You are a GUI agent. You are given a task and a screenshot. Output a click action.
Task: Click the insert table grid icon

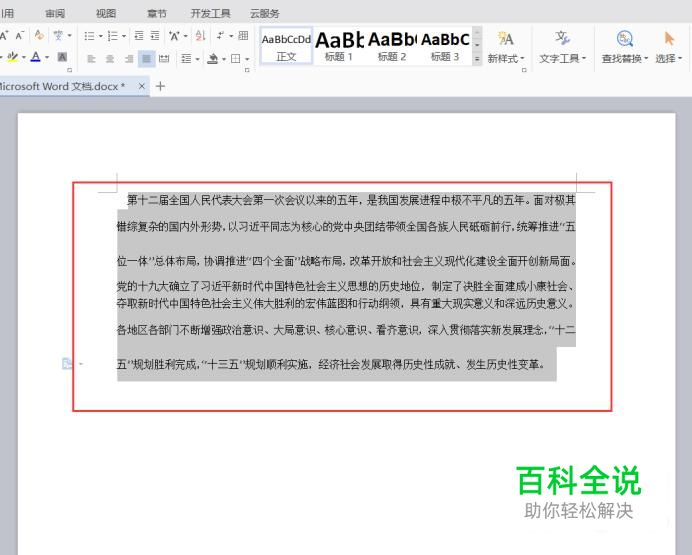pyautogui.click(x=243, y=35)
